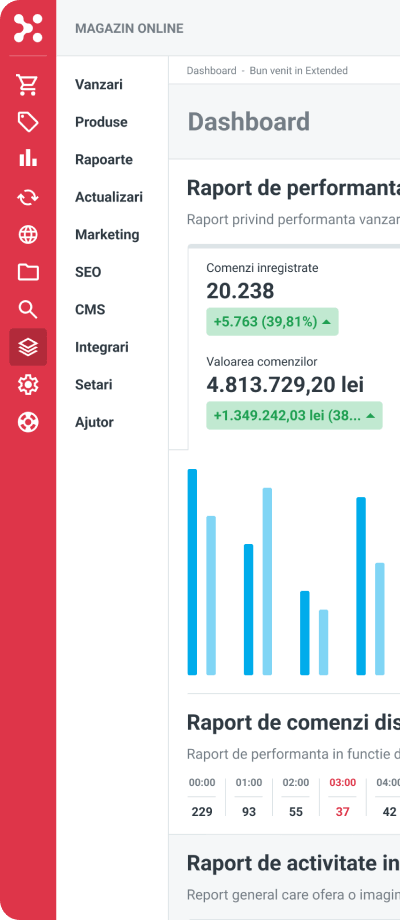The height and width of the screenshot is (920, 400).
Task: Open the bar chart reports icon
Action: (x=28, y=158)
